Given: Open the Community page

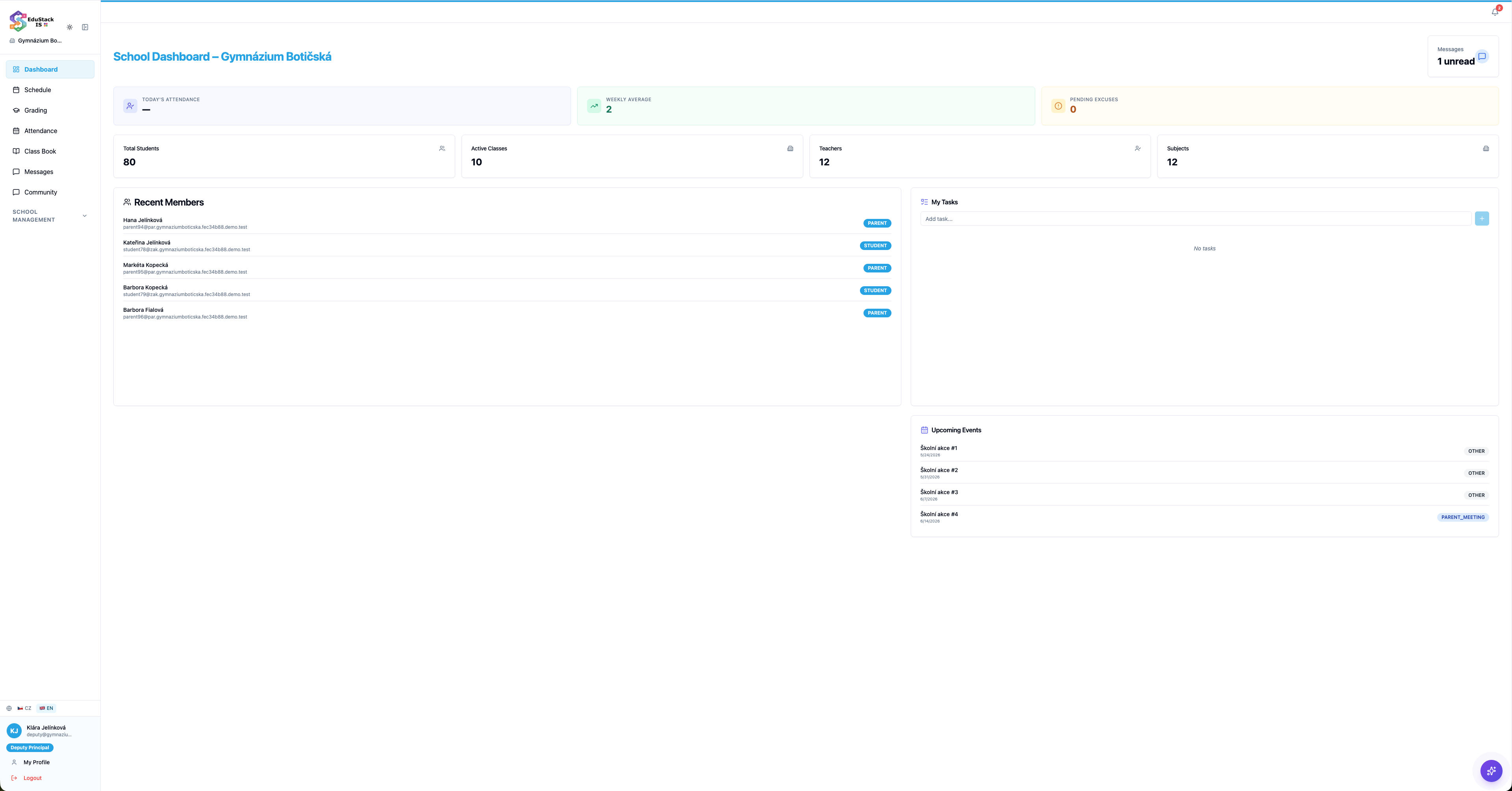Looking at the screenshot, I should 50,193.
